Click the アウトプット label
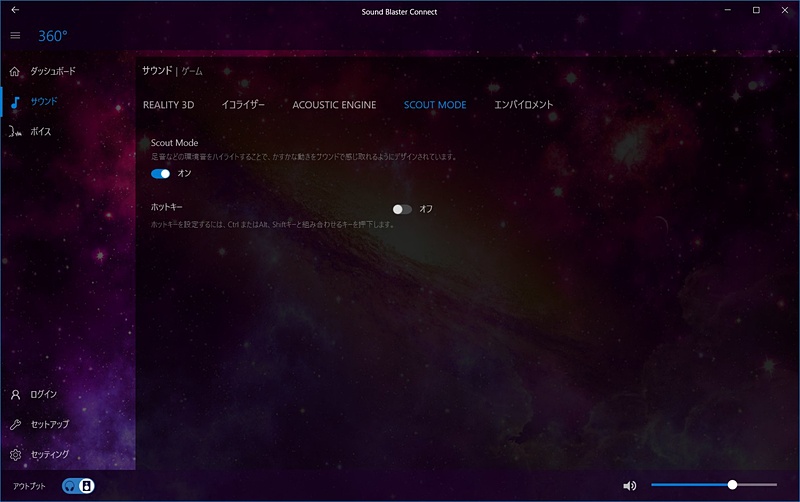 click(29, 486)
